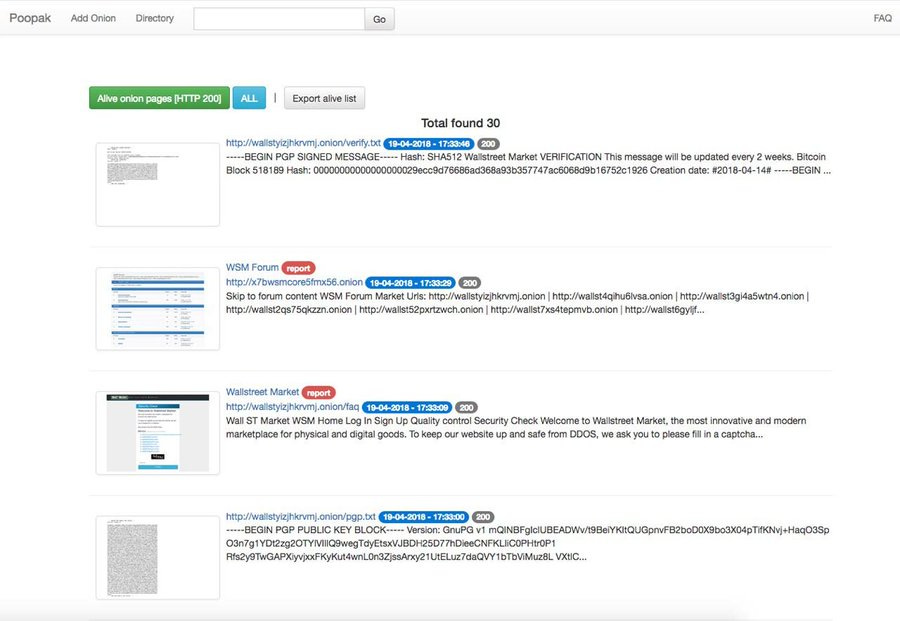This screenshot has height=621, width=900.
Task: Open the WSM Forum page thumbnail
Action: tap(158, 309)
